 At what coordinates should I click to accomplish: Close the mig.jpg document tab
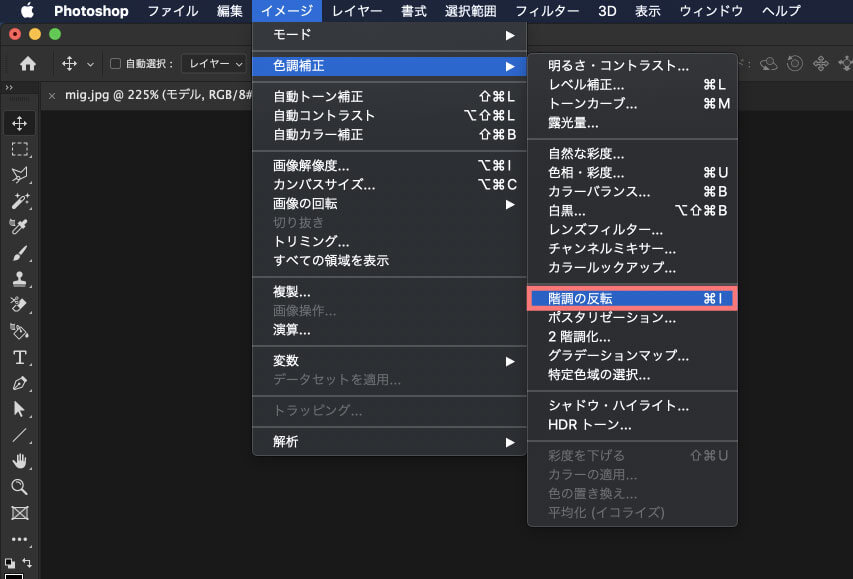click(52, 96)
